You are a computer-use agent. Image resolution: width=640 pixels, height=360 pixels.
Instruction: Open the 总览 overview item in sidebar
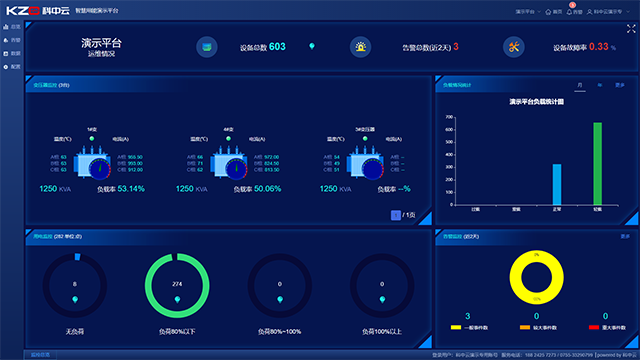click(x=12, y=27)
